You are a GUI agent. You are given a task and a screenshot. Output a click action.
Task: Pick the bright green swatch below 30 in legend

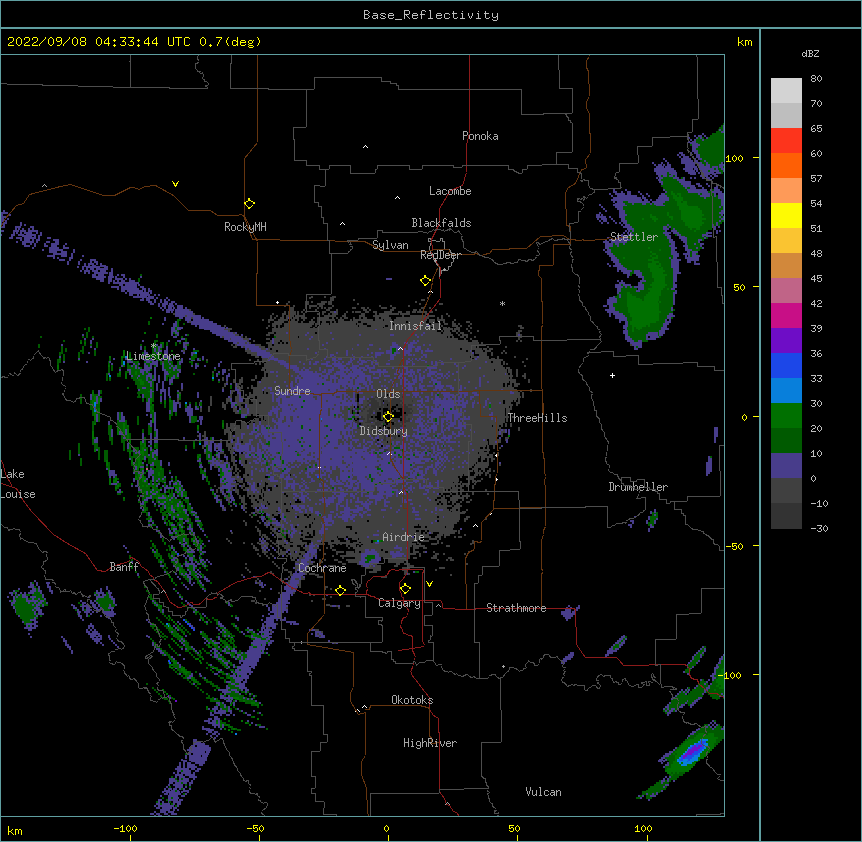[786, 416]
